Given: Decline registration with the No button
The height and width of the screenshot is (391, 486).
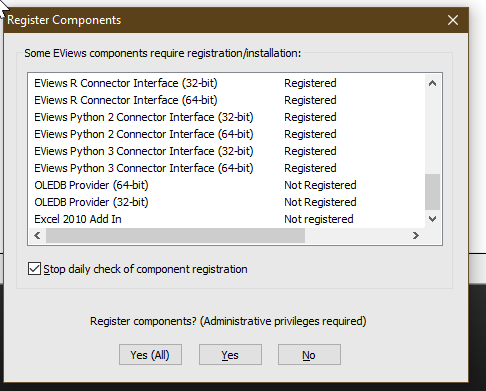Looking at the screenshot, I should tap(309, 355).
